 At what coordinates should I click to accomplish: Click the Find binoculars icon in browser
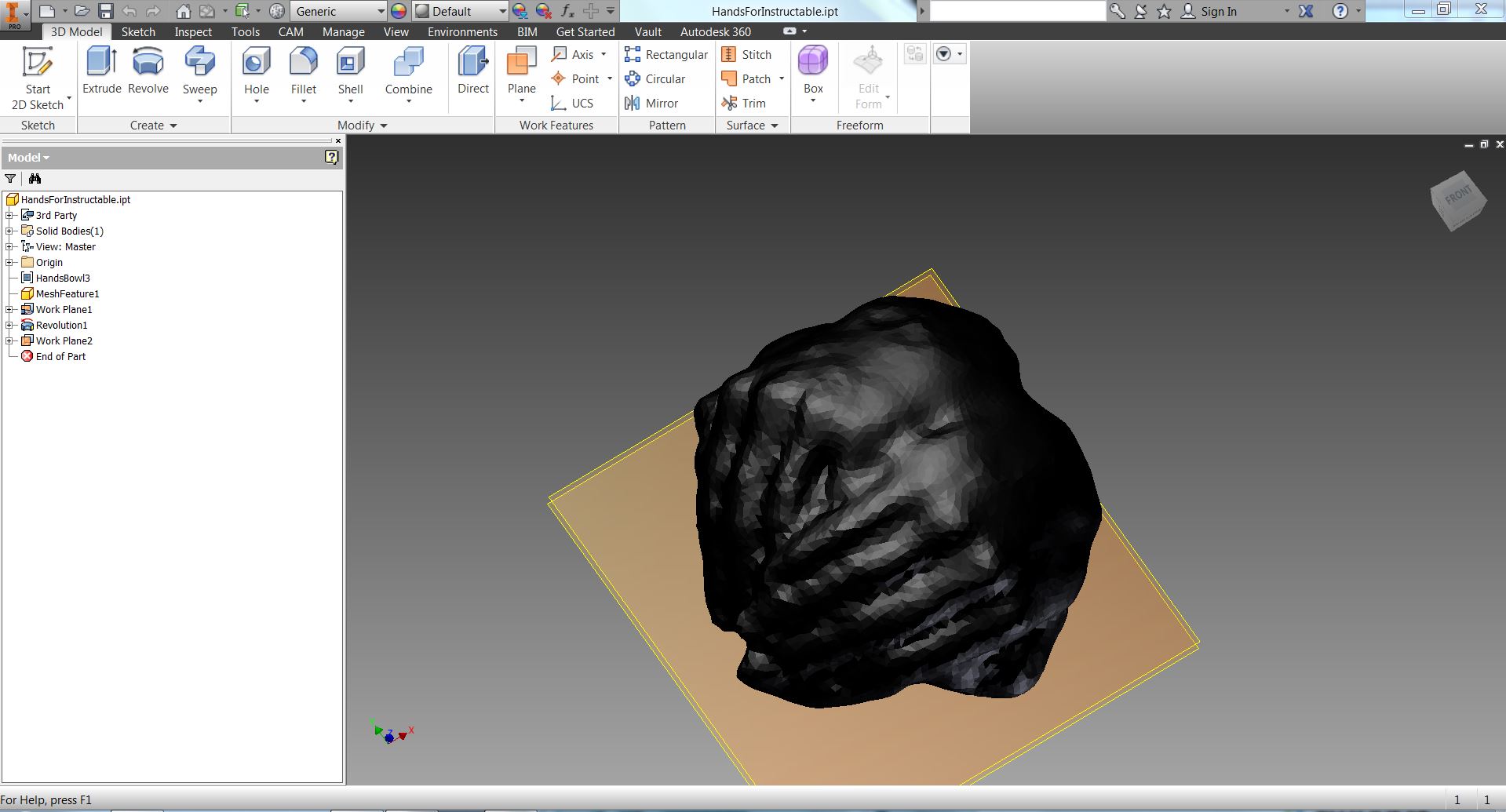point(35,178)
